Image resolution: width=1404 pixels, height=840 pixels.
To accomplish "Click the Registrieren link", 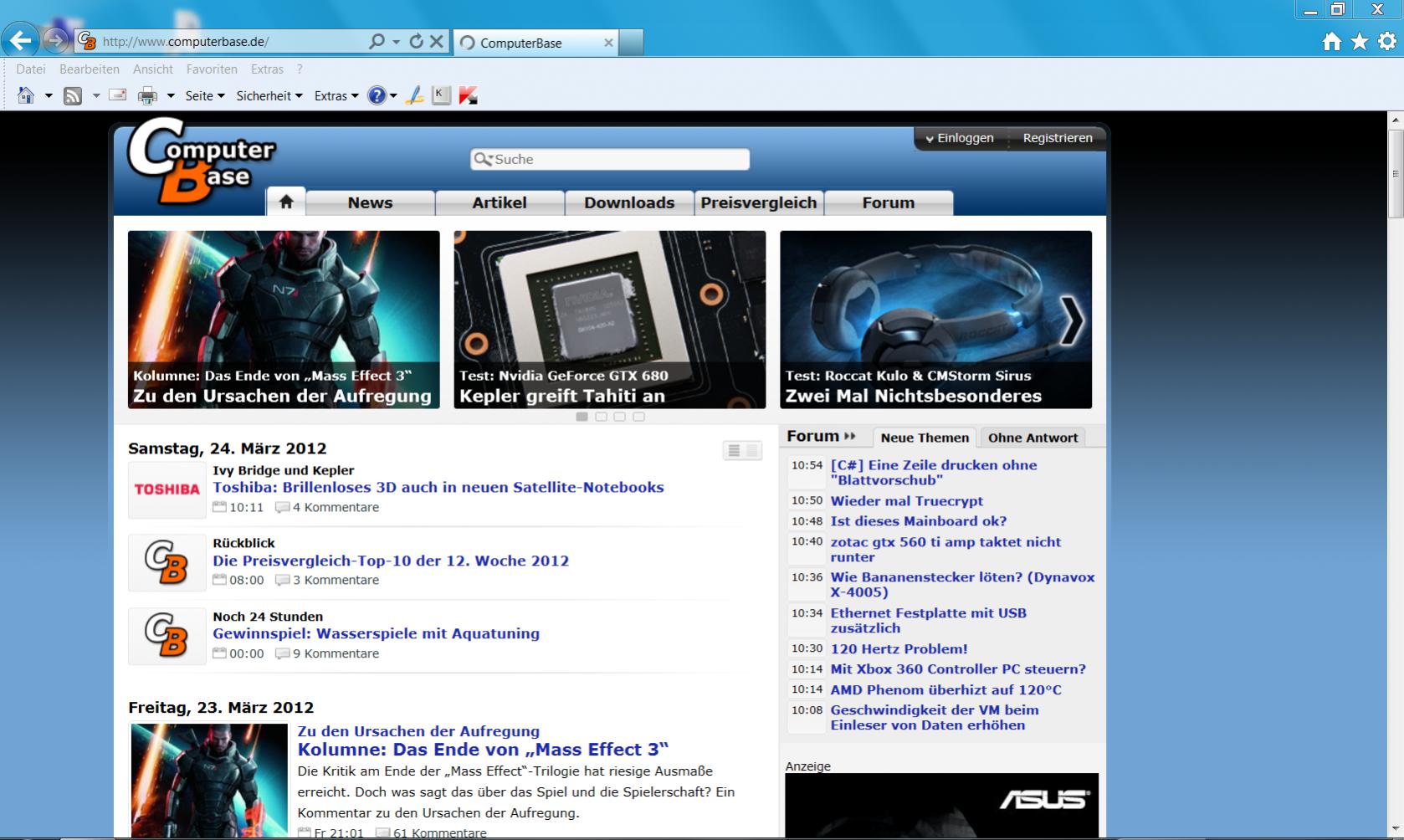I will (1058, 138).
